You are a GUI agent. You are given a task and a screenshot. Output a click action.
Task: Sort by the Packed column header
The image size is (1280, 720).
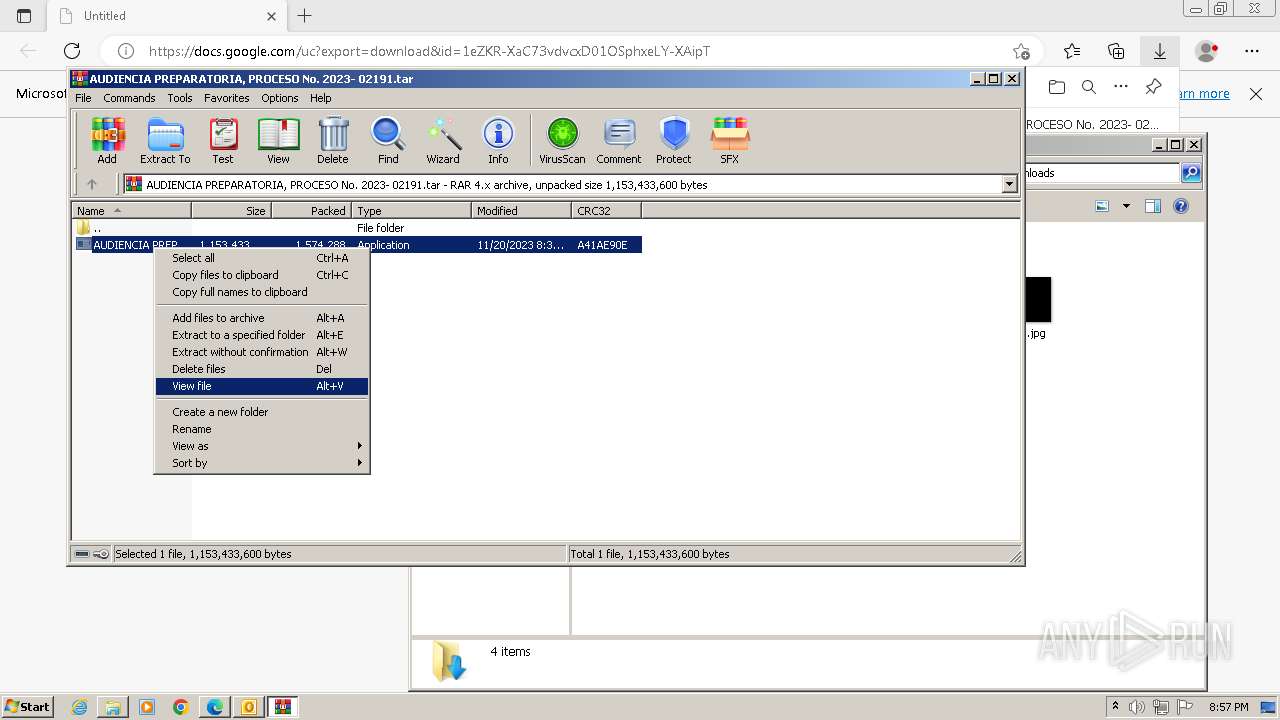[311, 210]
